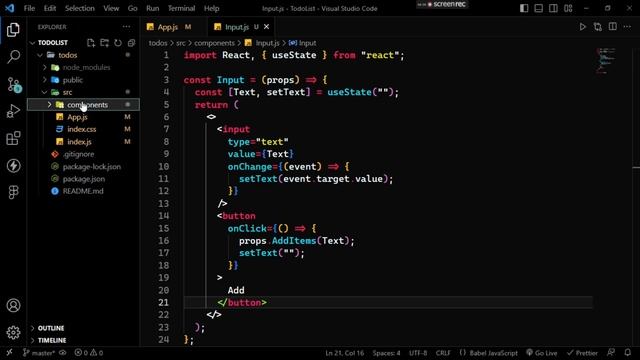
Task: Click Prettier status item
Action: point(582,353)
